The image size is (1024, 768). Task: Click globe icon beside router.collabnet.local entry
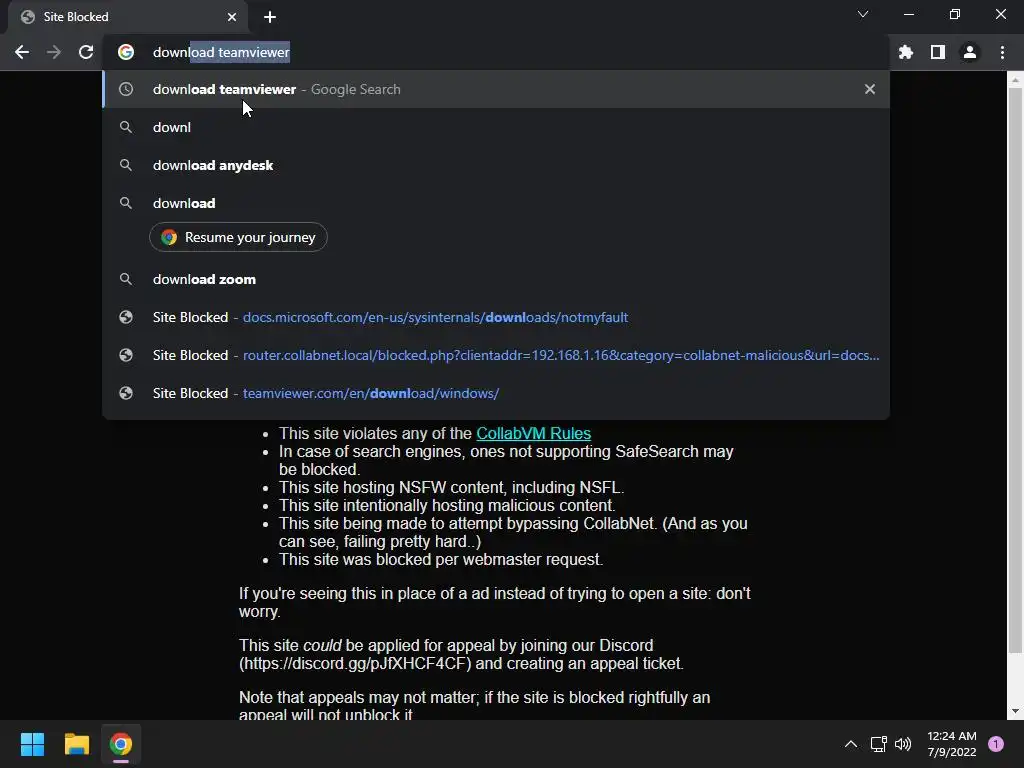pyautogui.click(x=126, y=355)
